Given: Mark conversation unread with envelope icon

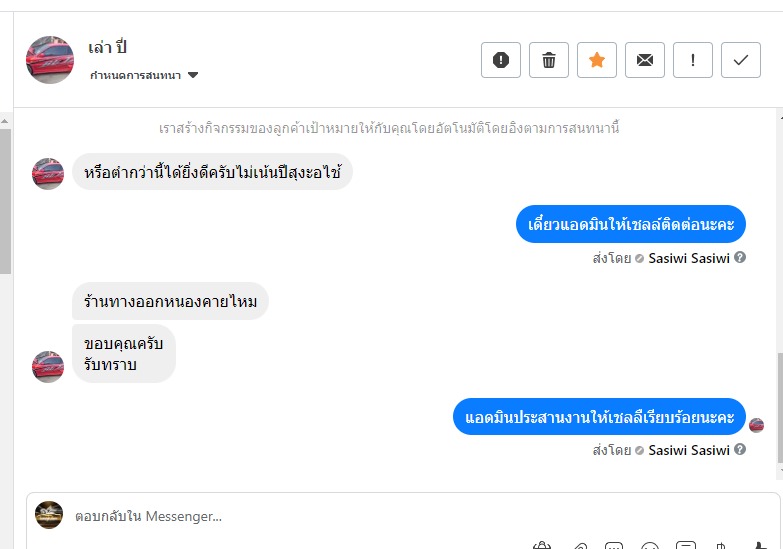Looking at the screenshot, I should [645, 60].
